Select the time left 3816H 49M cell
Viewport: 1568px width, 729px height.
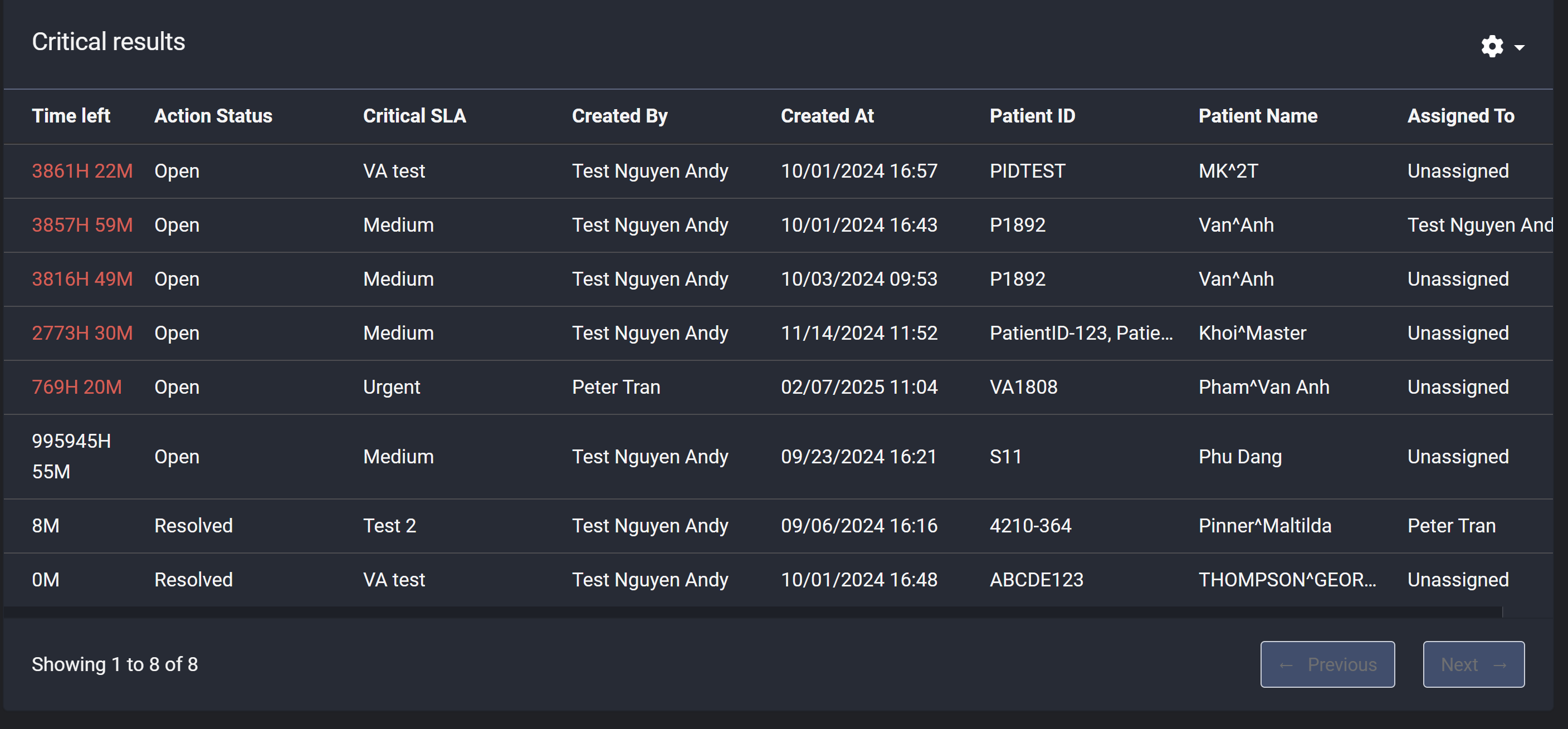click(x=82, y=280)
